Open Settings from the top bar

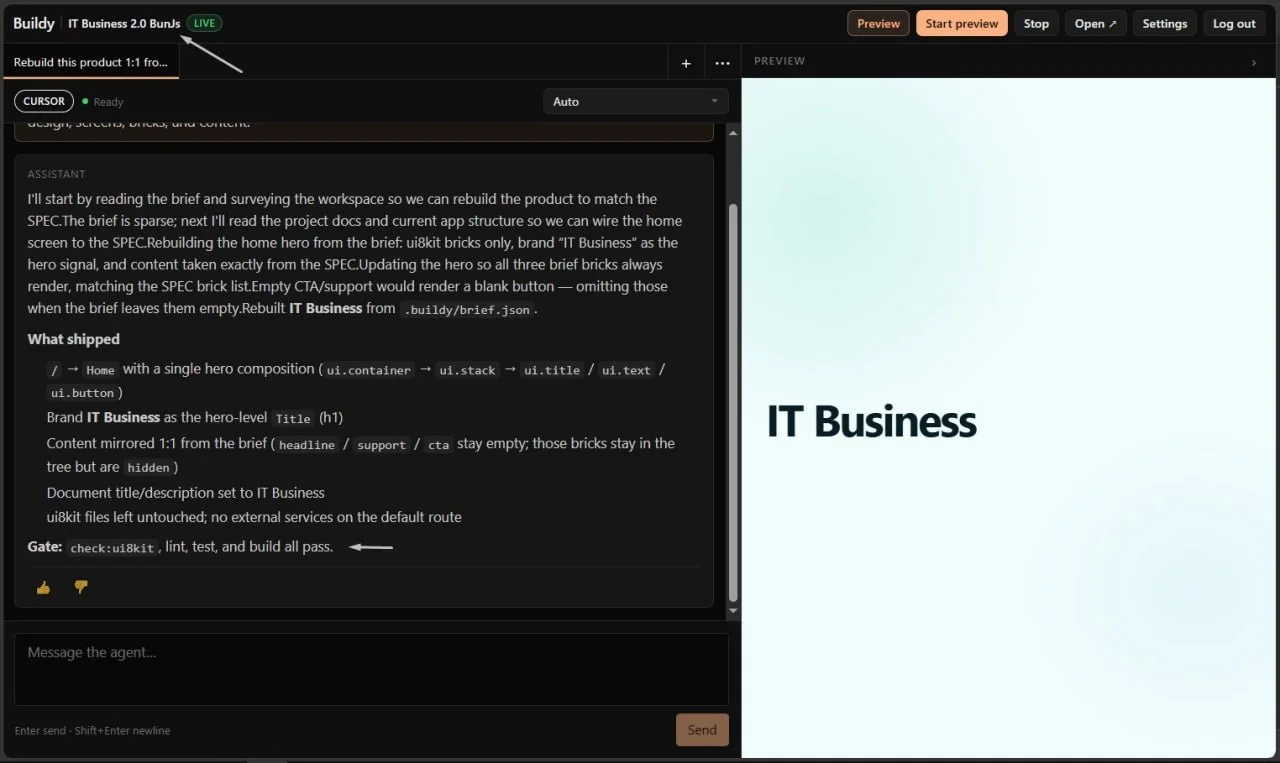click(x=1165, y=24)
